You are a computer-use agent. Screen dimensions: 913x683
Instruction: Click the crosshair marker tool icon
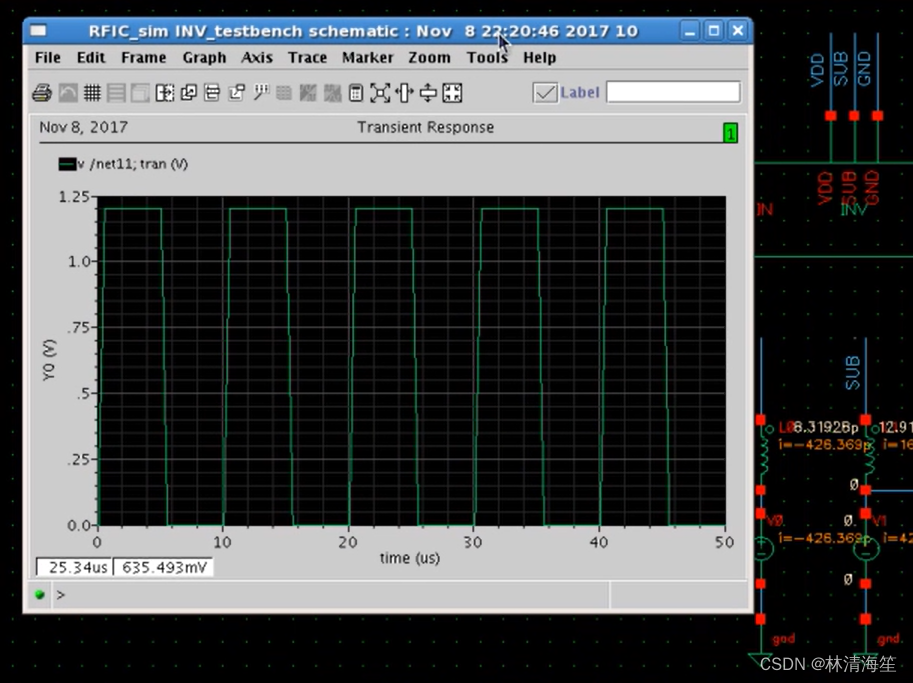(261, 93)
